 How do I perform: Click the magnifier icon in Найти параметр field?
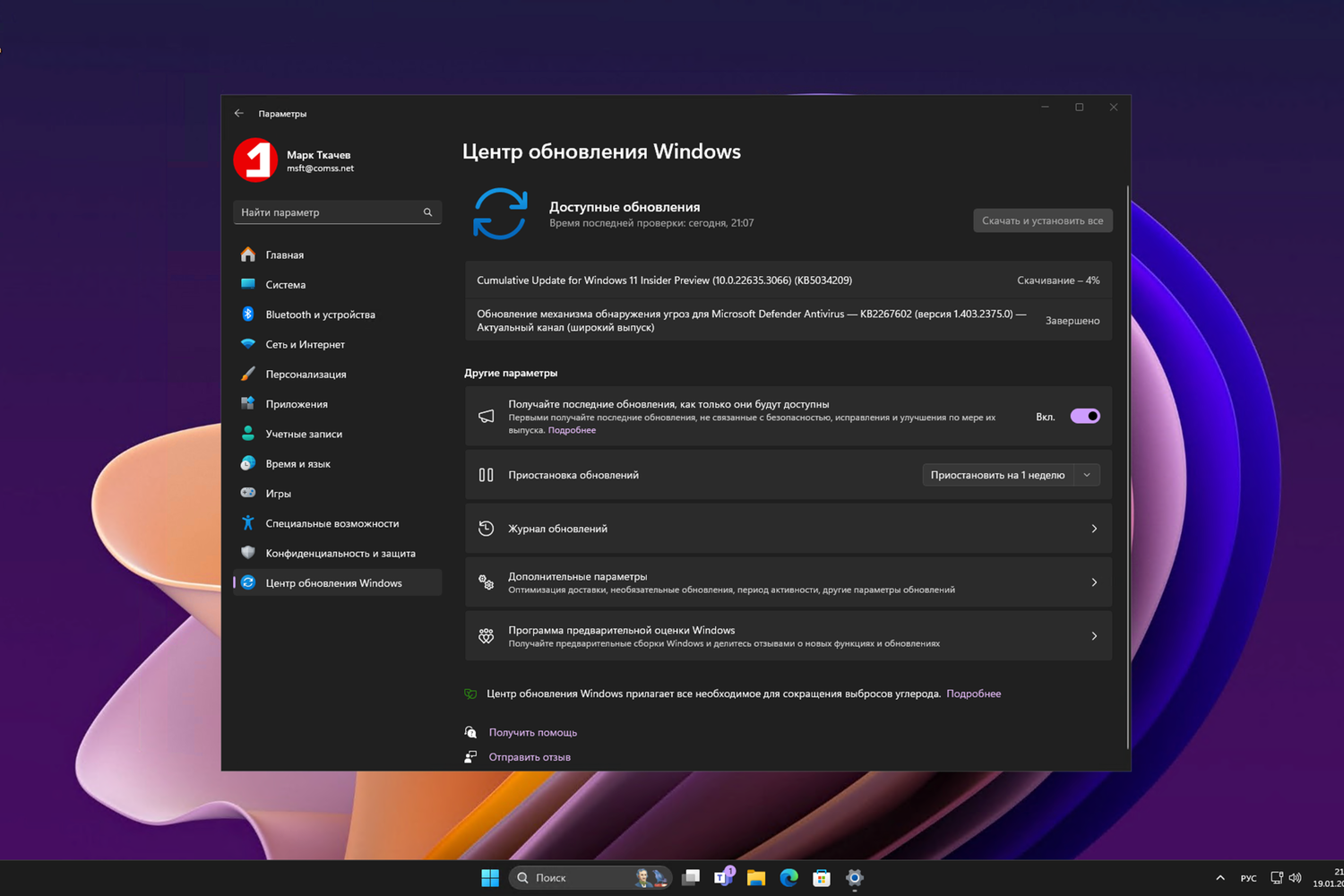click(x=427, y=212)
